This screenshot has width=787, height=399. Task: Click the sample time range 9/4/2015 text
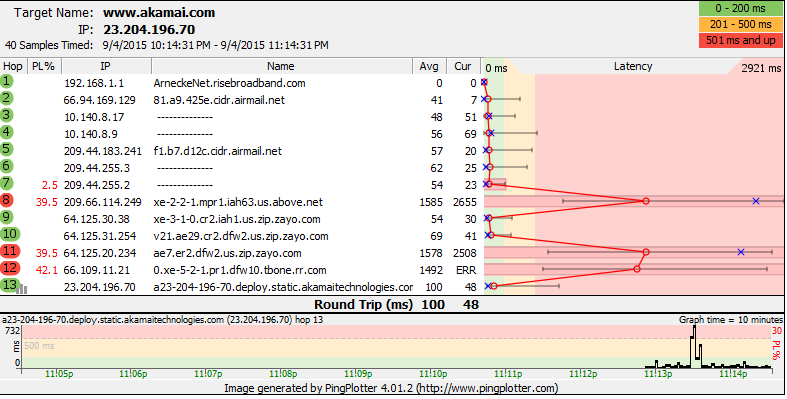(216, 45)
